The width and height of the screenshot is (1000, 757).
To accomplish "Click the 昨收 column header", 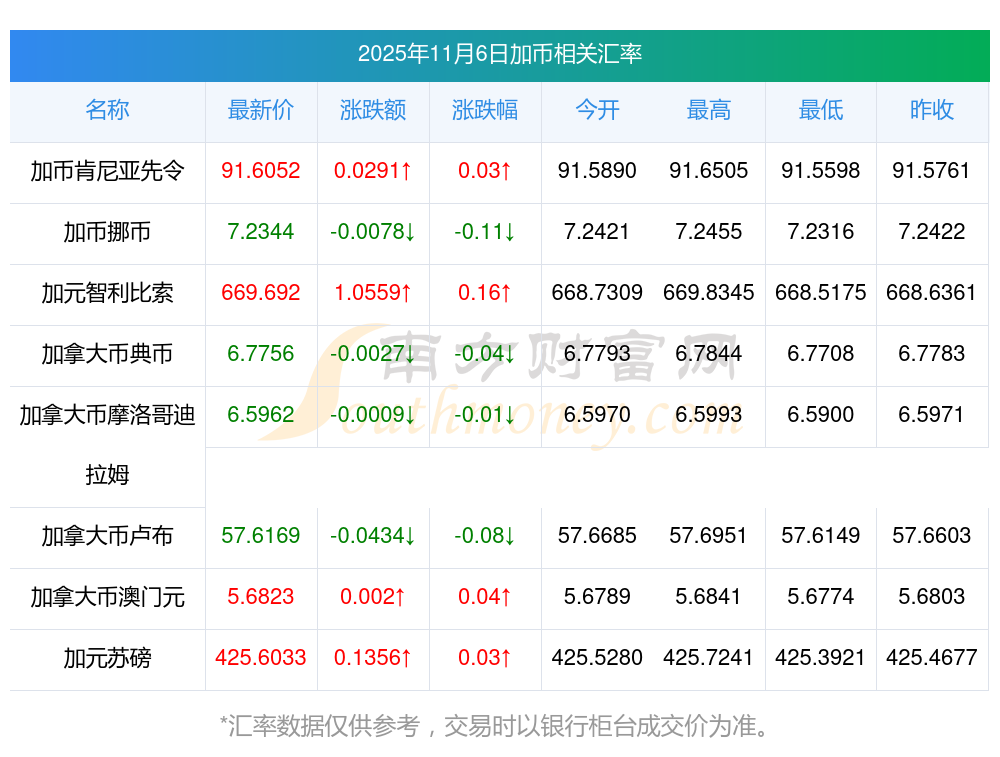I will [x=932, y=110].
